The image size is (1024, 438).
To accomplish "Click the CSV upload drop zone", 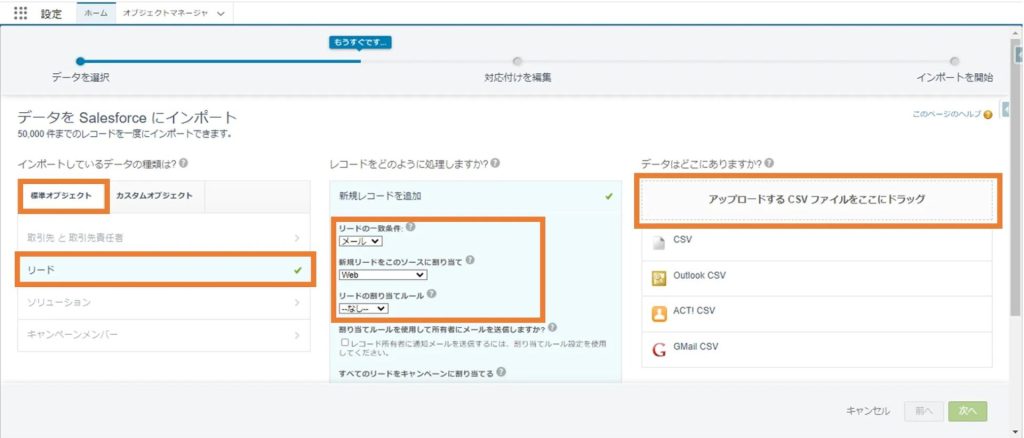I will (816, 200).
